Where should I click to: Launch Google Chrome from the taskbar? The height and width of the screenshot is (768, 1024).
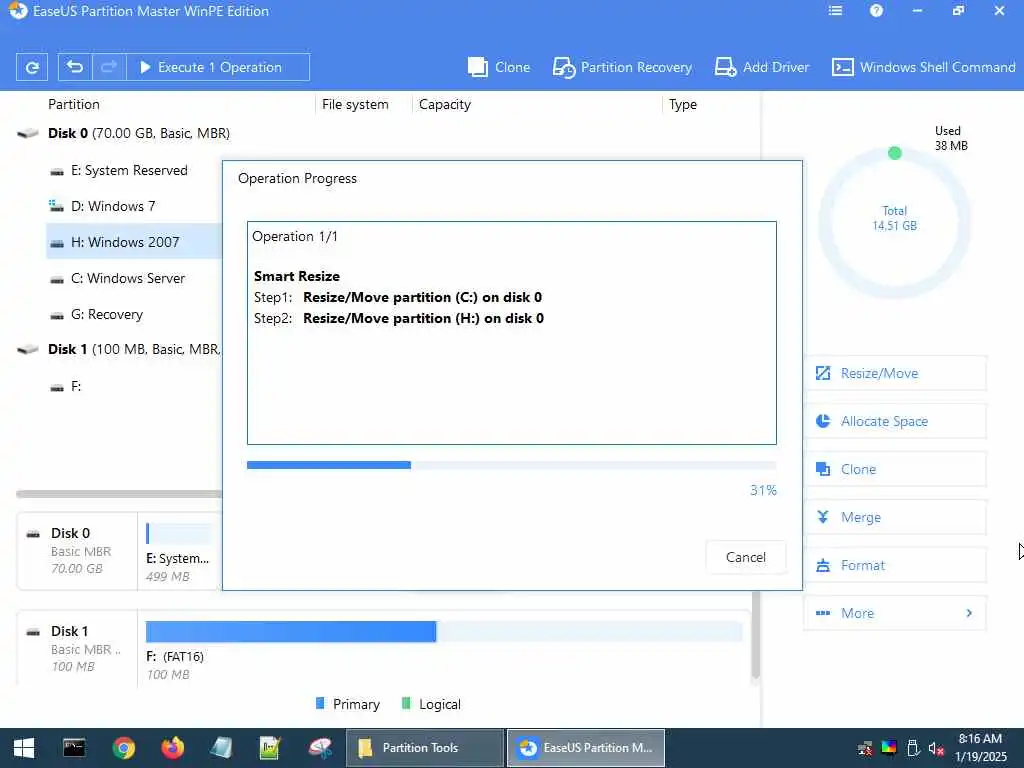[123, 748]
